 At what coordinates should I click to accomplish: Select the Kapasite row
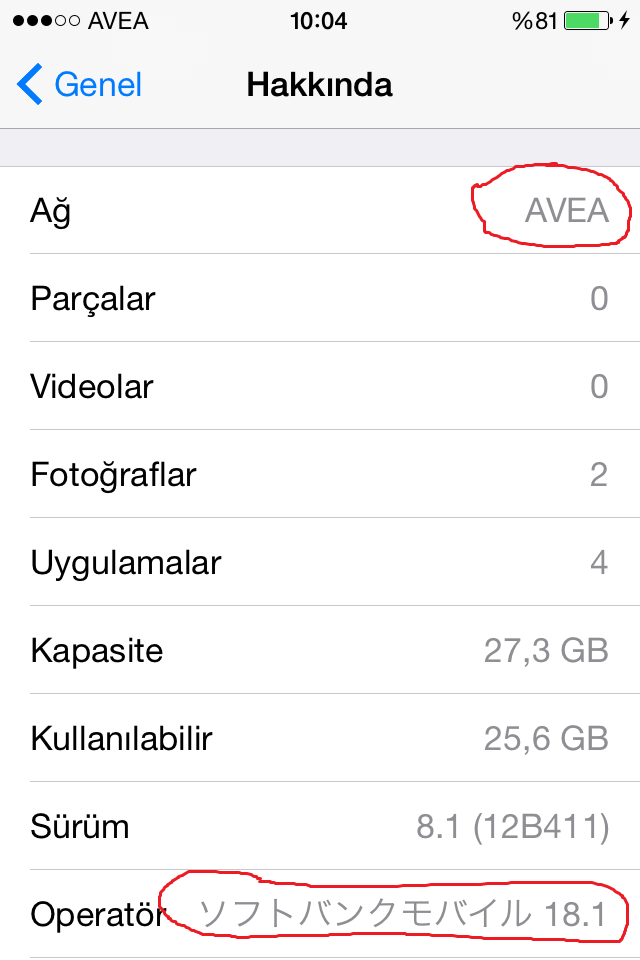[320, 650]
